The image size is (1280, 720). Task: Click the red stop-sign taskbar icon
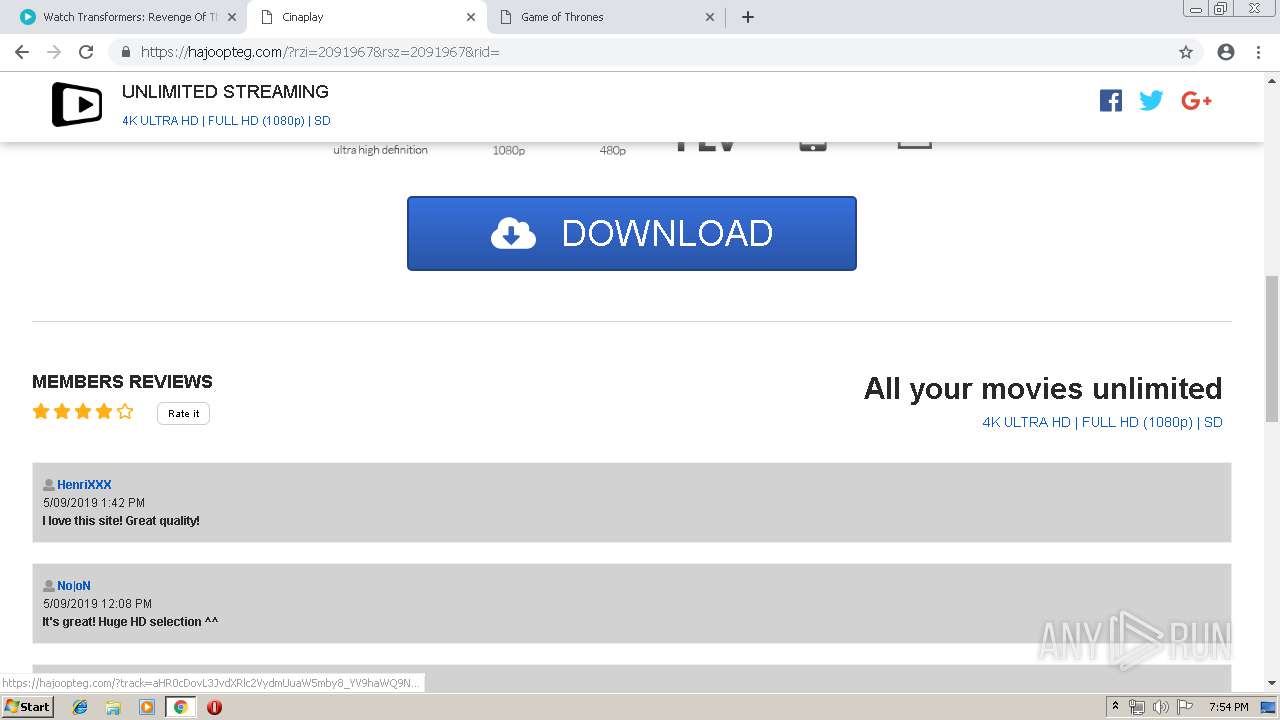[214, 707]
